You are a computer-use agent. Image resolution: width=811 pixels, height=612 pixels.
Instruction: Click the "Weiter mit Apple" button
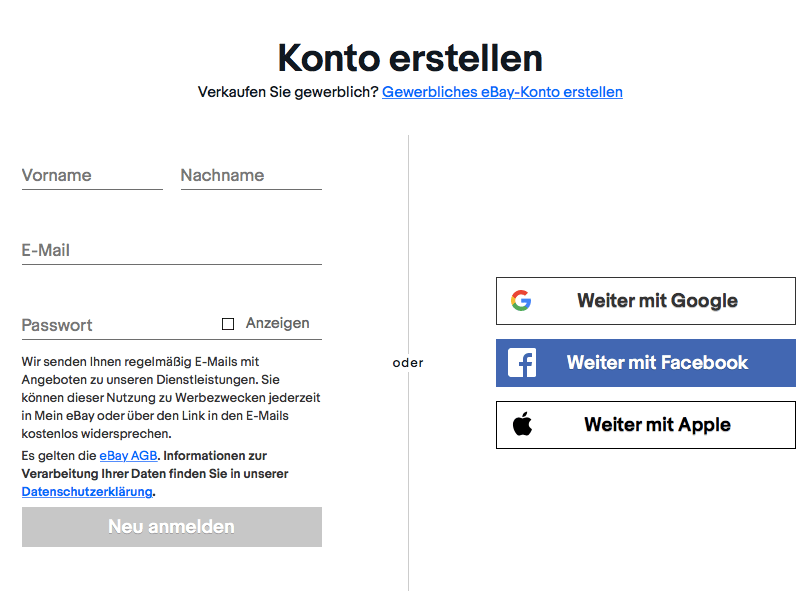645,424
